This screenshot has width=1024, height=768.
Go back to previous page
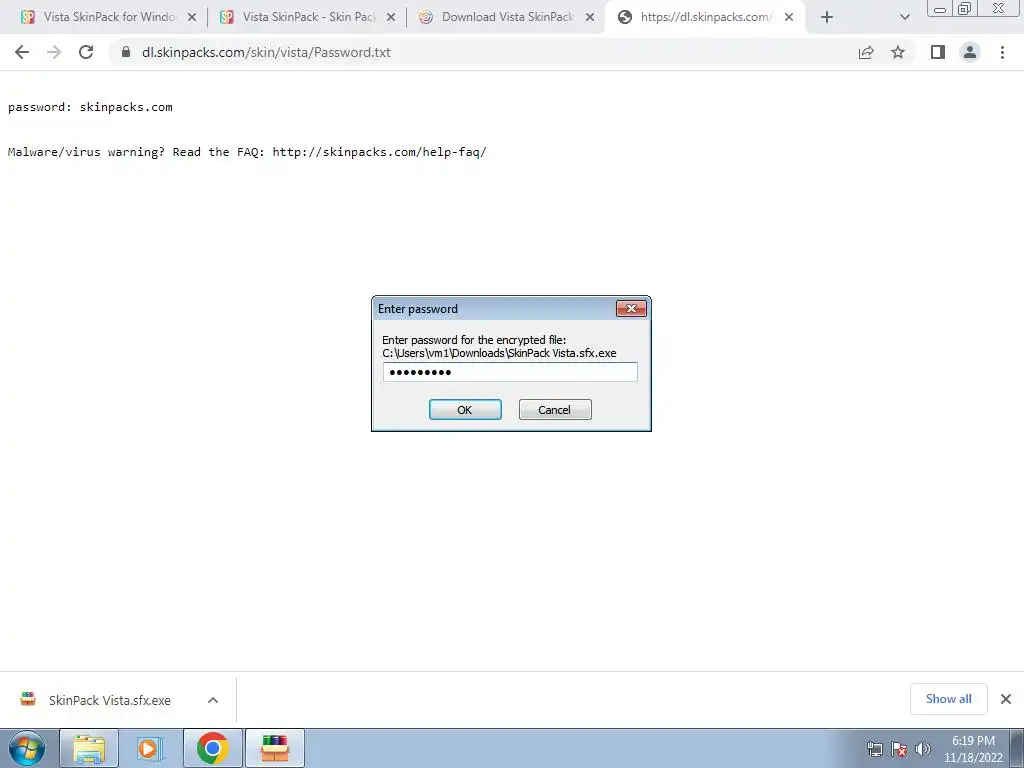[x=22, y=52]
